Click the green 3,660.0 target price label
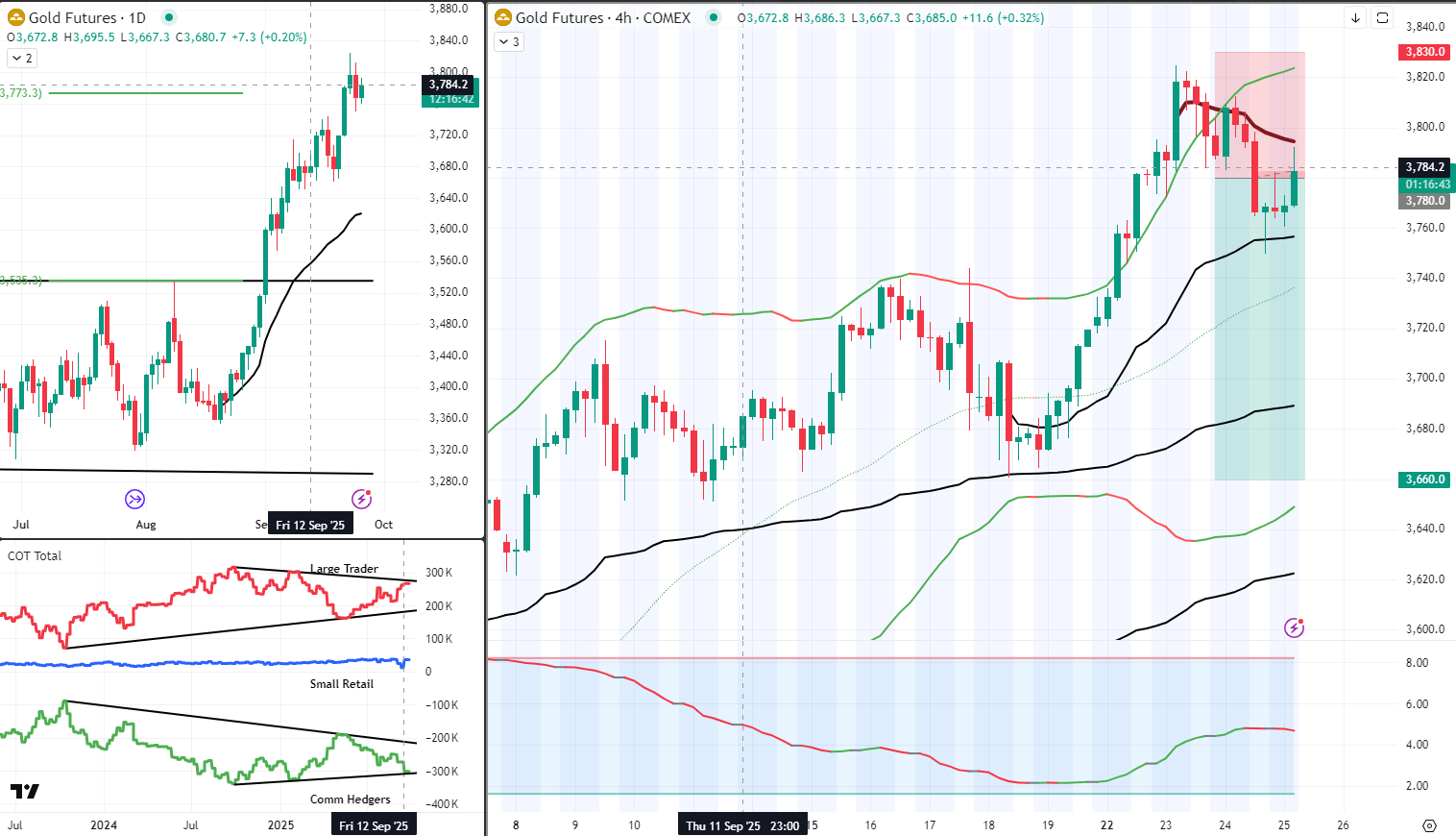The image size is (1456, 836). [1422, 479]
